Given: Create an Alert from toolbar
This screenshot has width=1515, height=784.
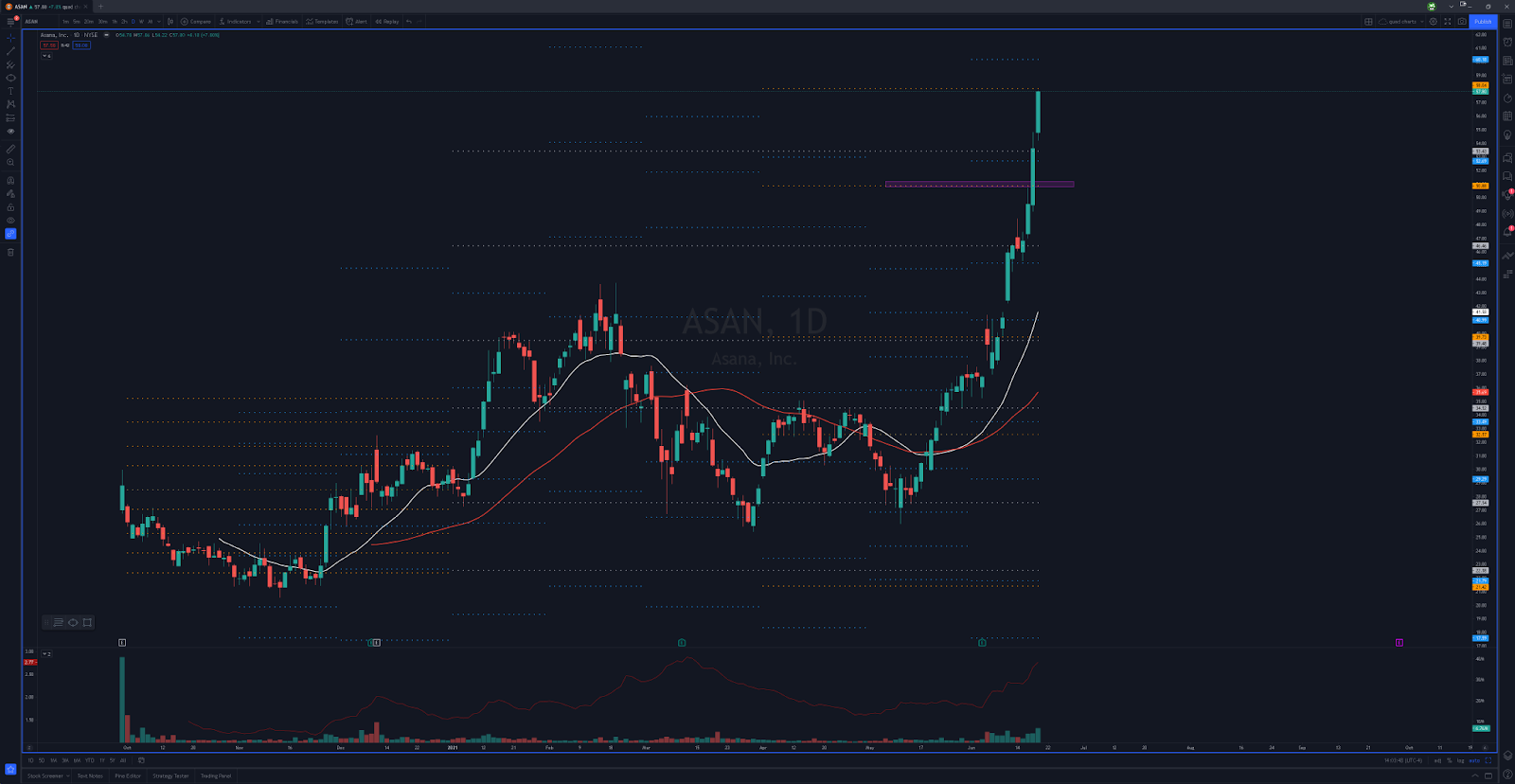Looking at the screenshot, I should point(357,21).
